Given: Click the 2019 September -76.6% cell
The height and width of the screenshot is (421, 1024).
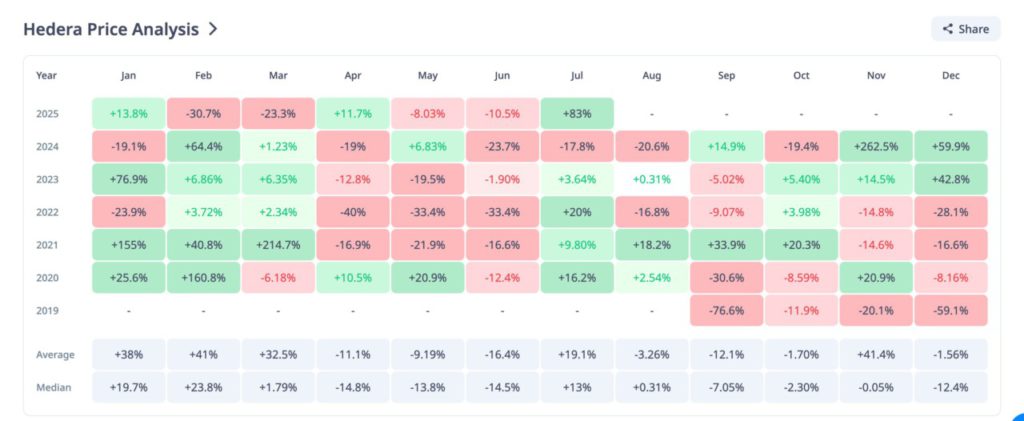Looking at the screenshot, I should click(x=727, y=310).
